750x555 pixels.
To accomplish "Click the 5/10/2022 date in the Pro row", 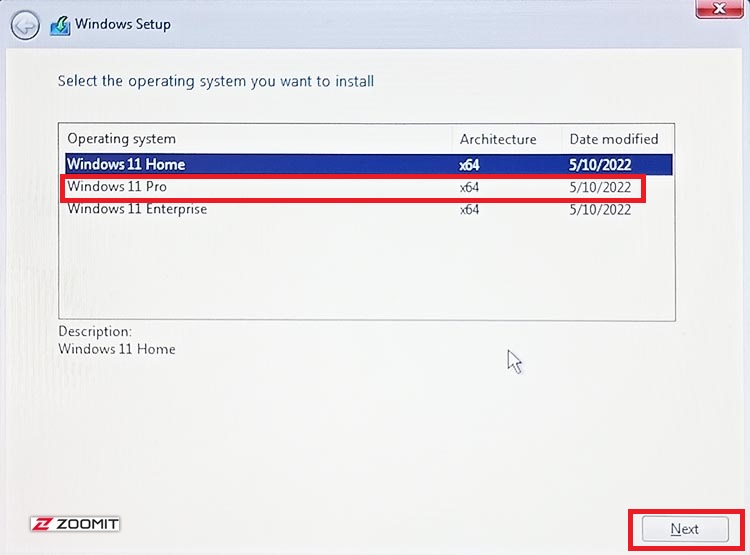I will click(600, 187).
